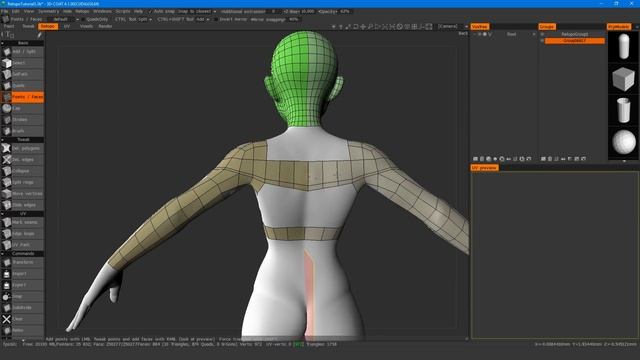The height and width of the screenshot is (360, 640).
Task: Choose the Del. edges tool
Action: (x=22, y=160)
